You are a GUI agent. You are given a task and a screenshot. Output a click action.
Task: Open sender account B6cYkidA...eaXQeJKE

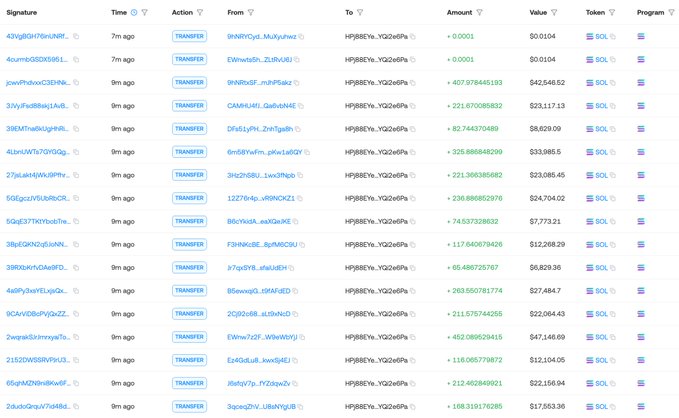click(x=259, y=221)
